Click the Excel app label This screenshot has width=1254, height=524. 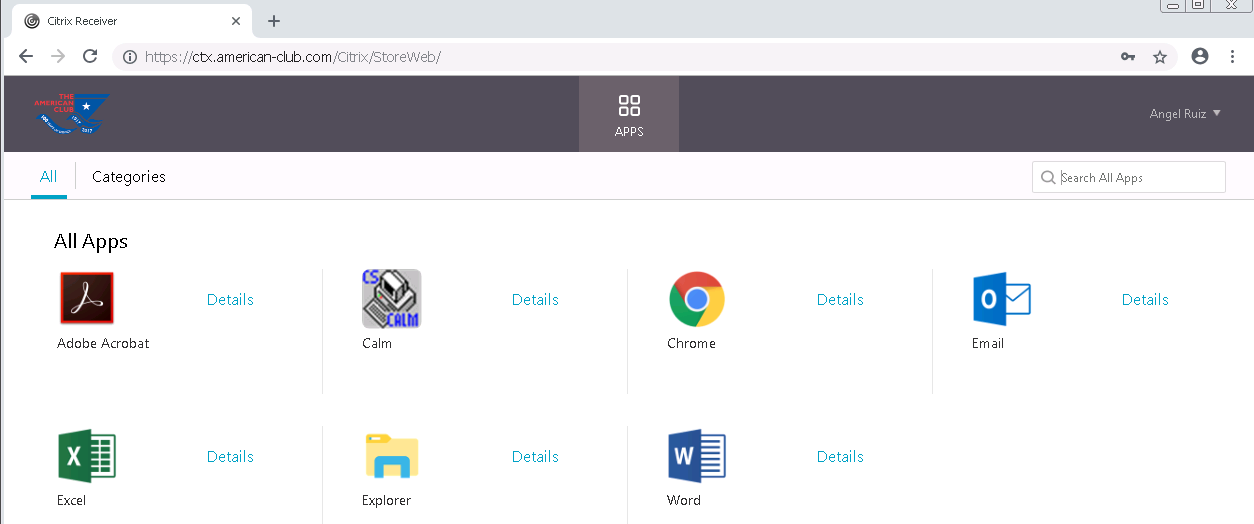click(72, 500)
